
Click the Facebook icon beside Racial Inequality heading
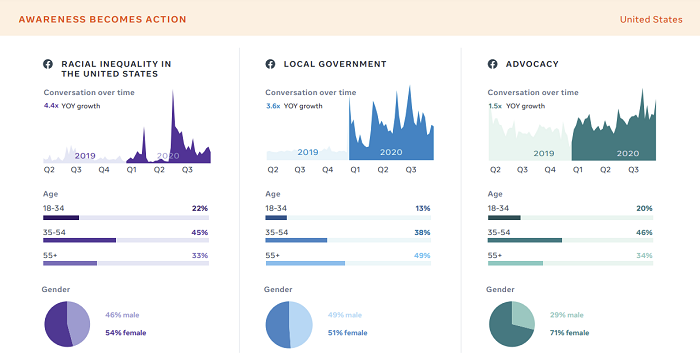tap(48, 64)
